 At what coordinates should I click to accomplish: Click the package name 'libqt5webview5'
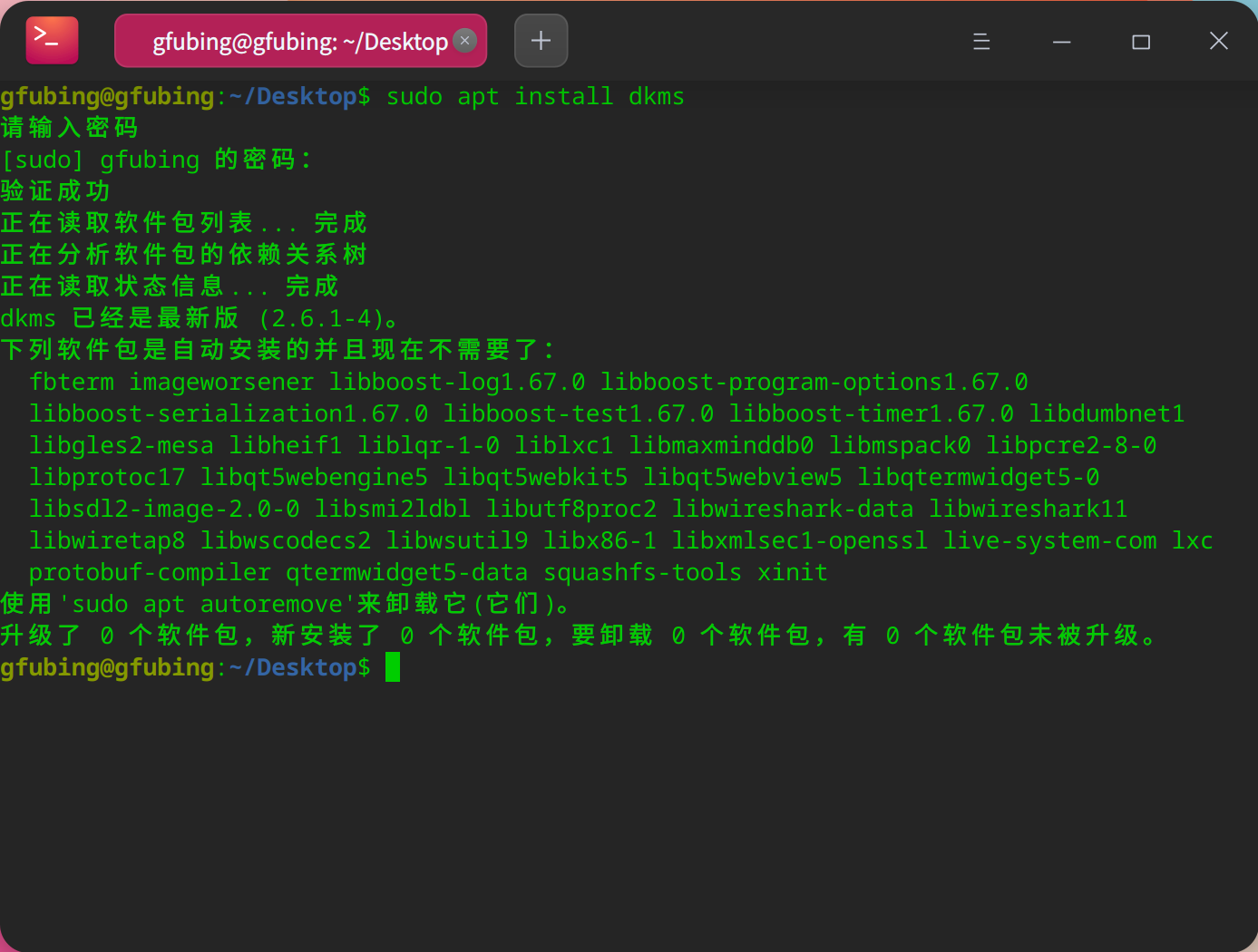743,477
